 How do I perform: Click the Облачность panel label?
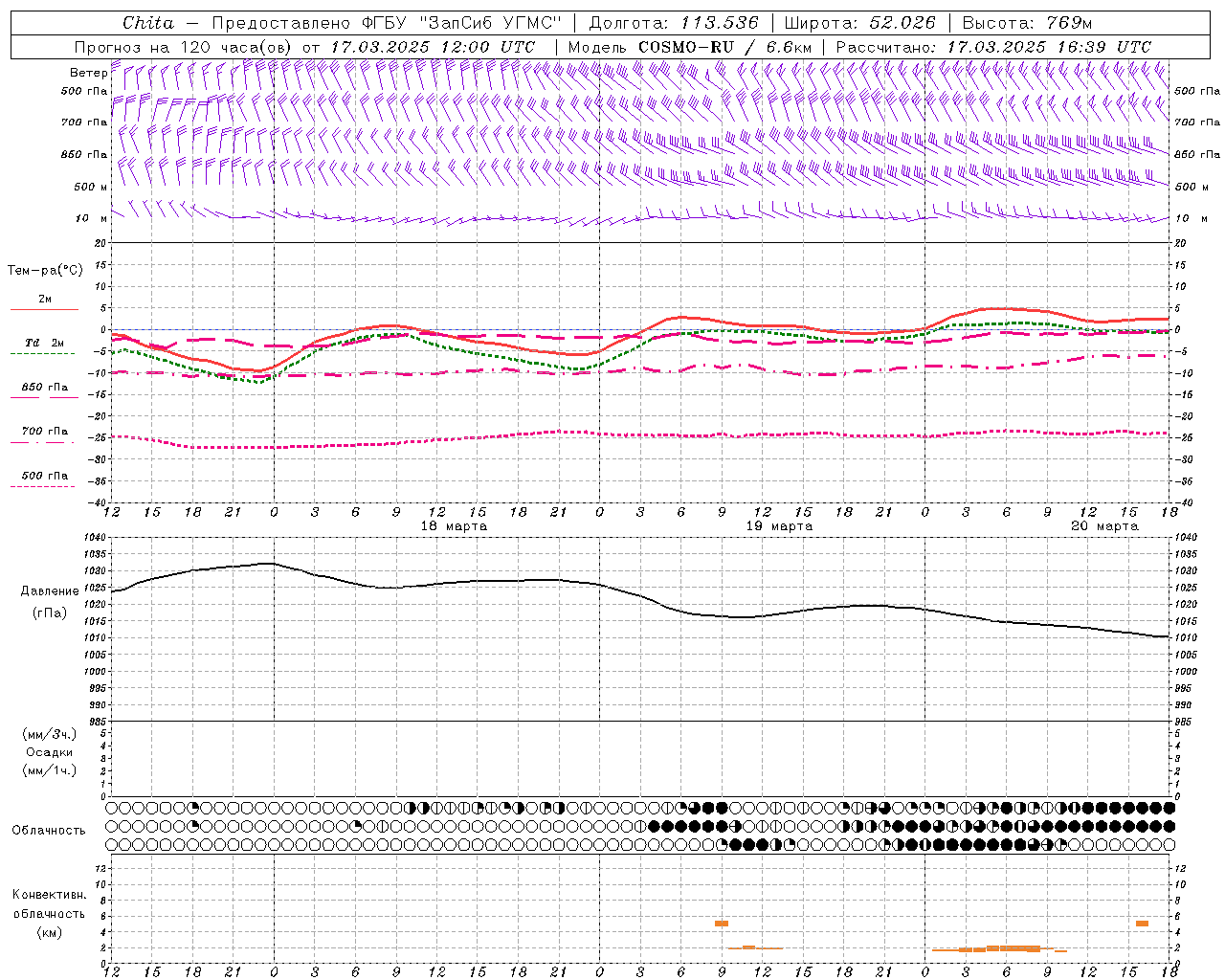tap(49, 831)
